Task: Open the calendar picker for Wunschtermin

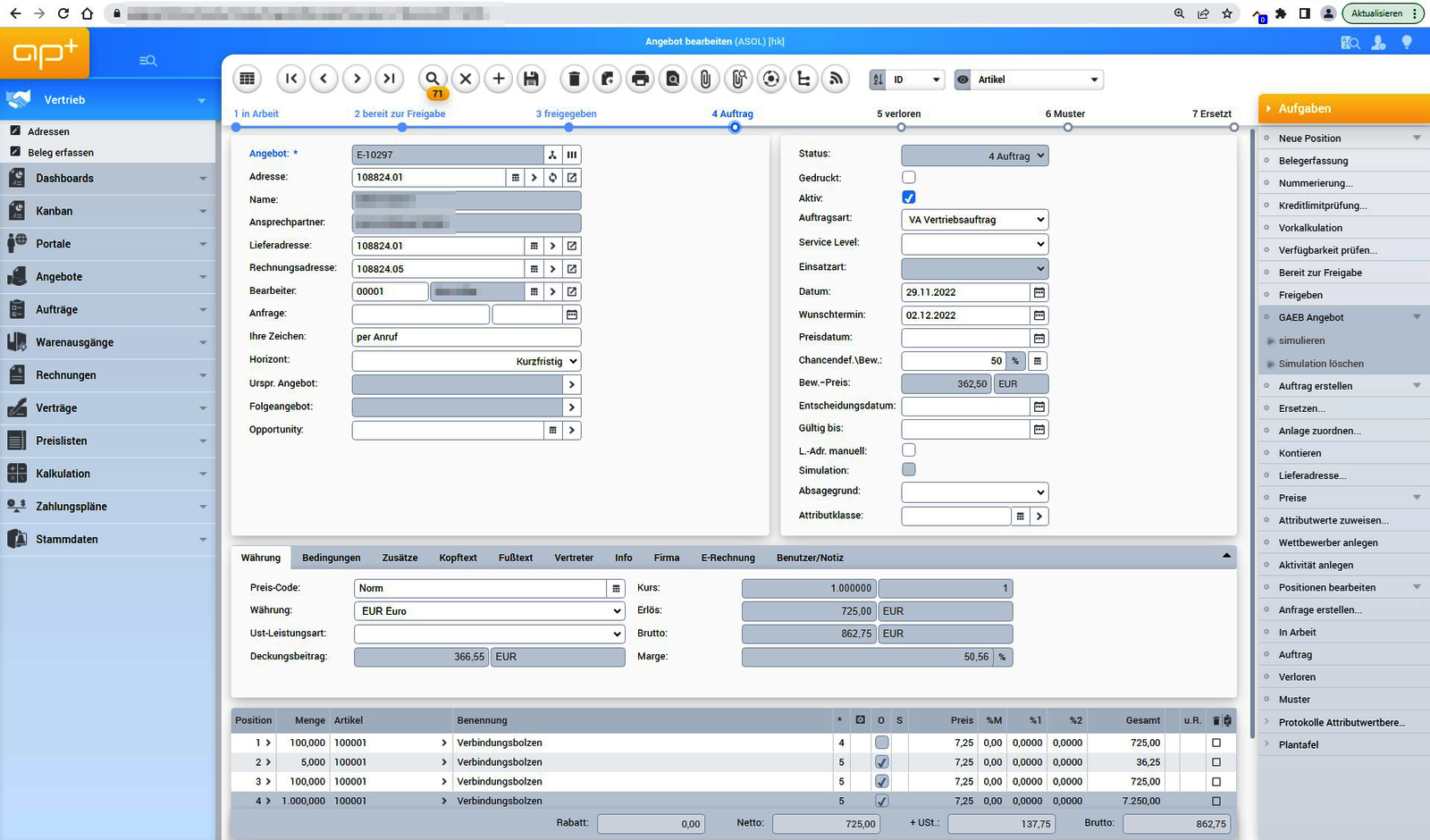Action: [1038, 315]
